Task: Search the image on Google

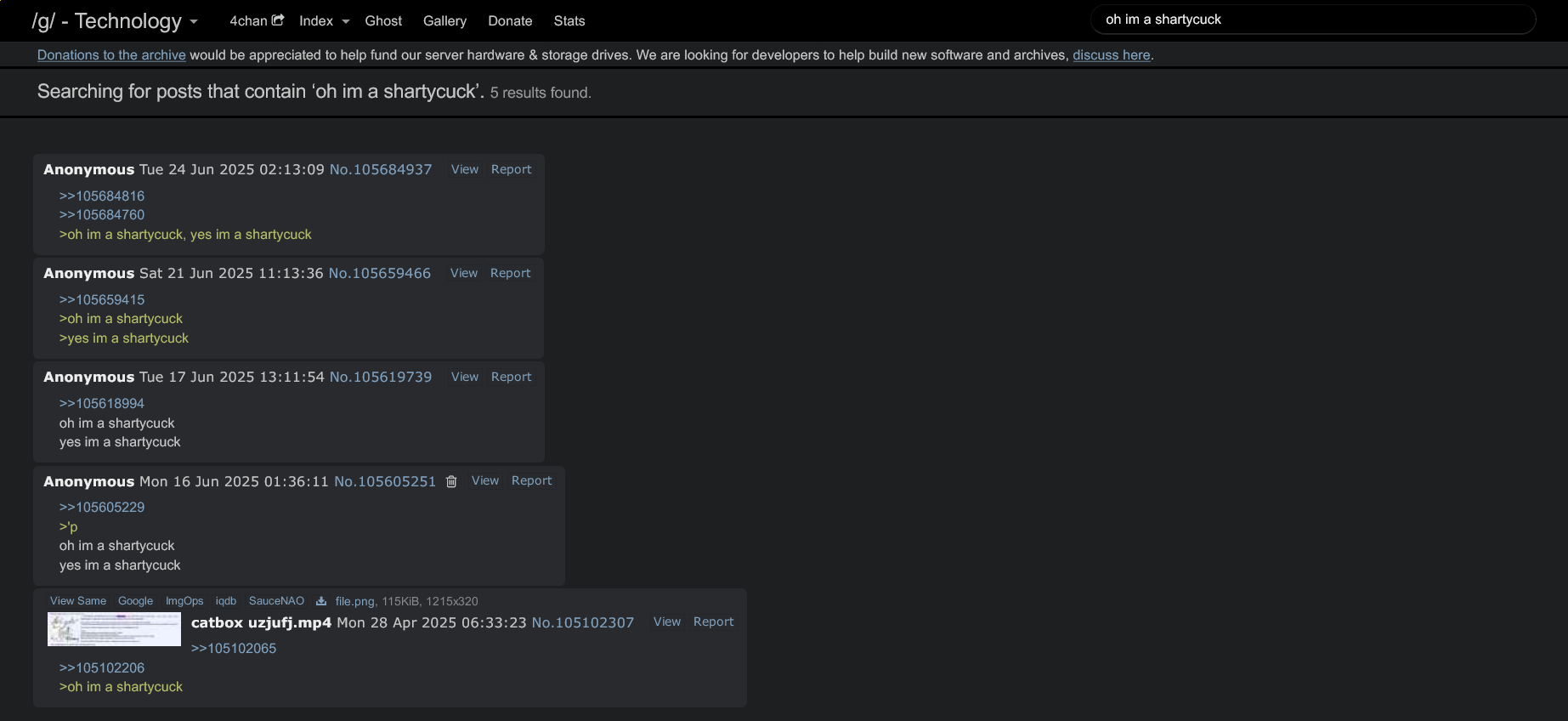Action: [136, 600]
